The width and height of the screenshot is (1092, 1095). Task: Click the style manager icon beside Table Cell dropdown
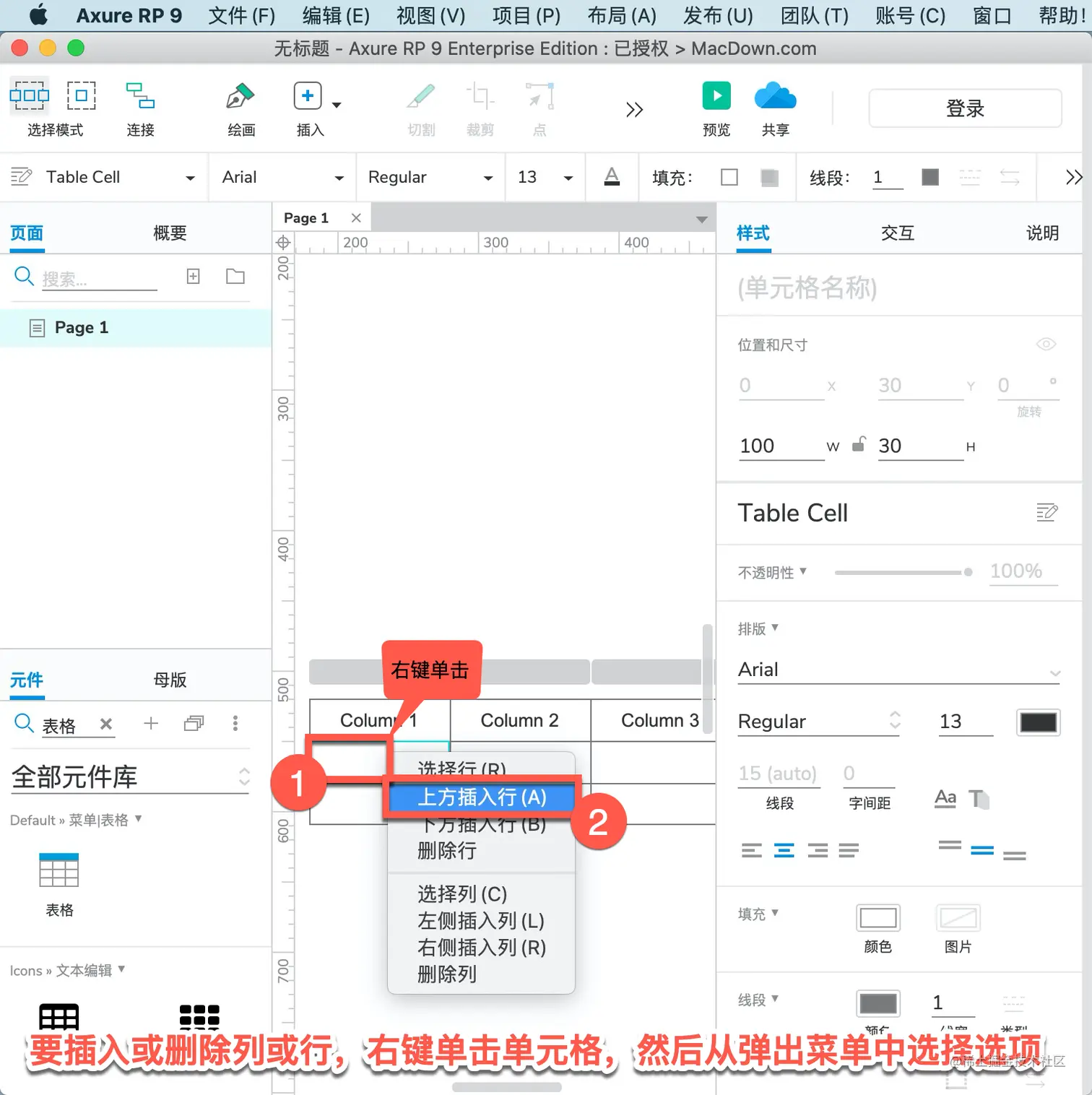[x=21, y=176]
